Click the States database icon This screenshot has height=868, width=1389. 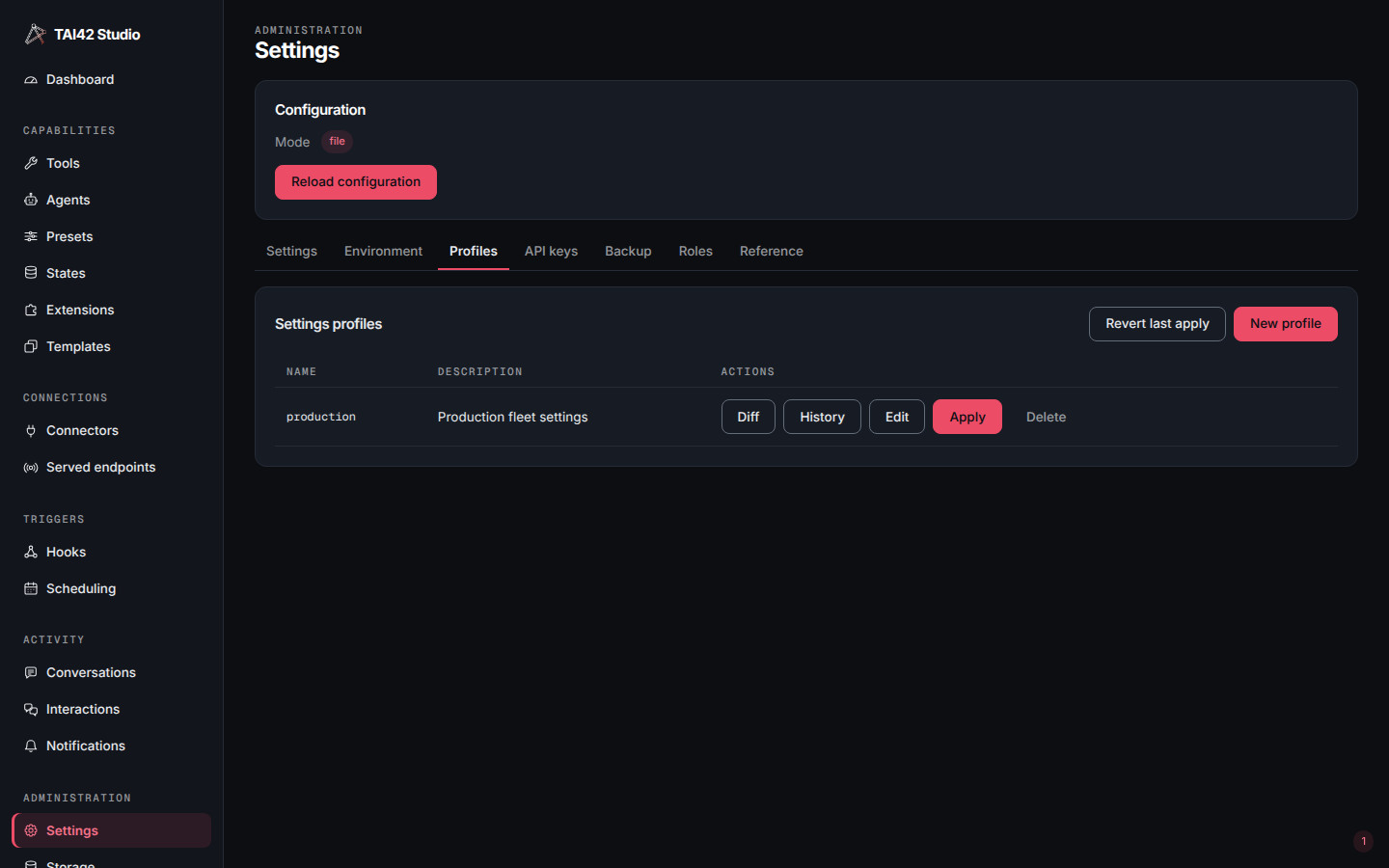pyautogui.click(x=31, y=274)
